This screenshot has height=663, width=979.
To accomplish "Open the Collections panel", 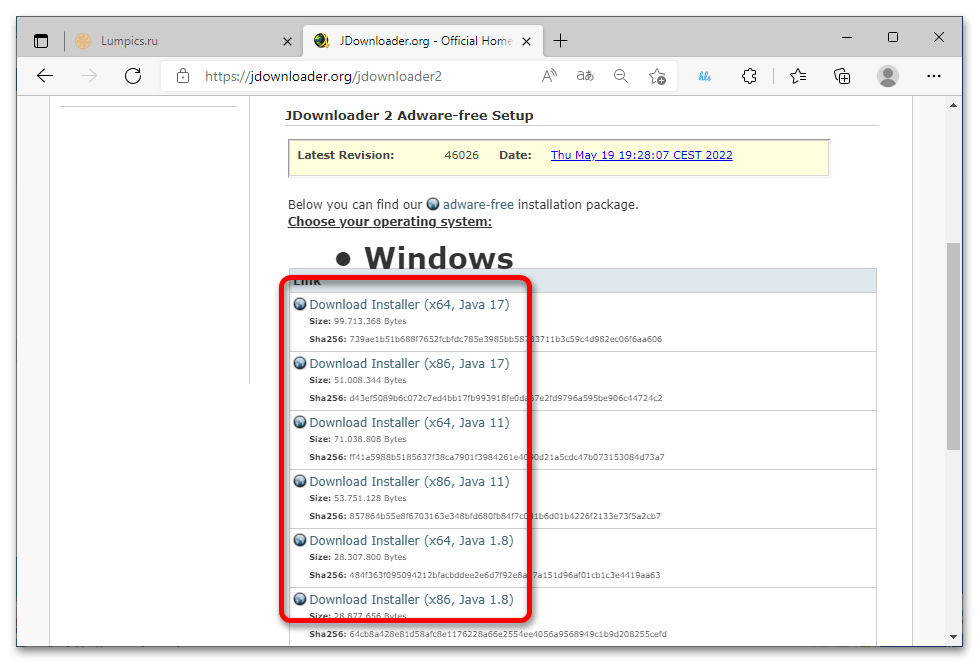I will (842, 76).
